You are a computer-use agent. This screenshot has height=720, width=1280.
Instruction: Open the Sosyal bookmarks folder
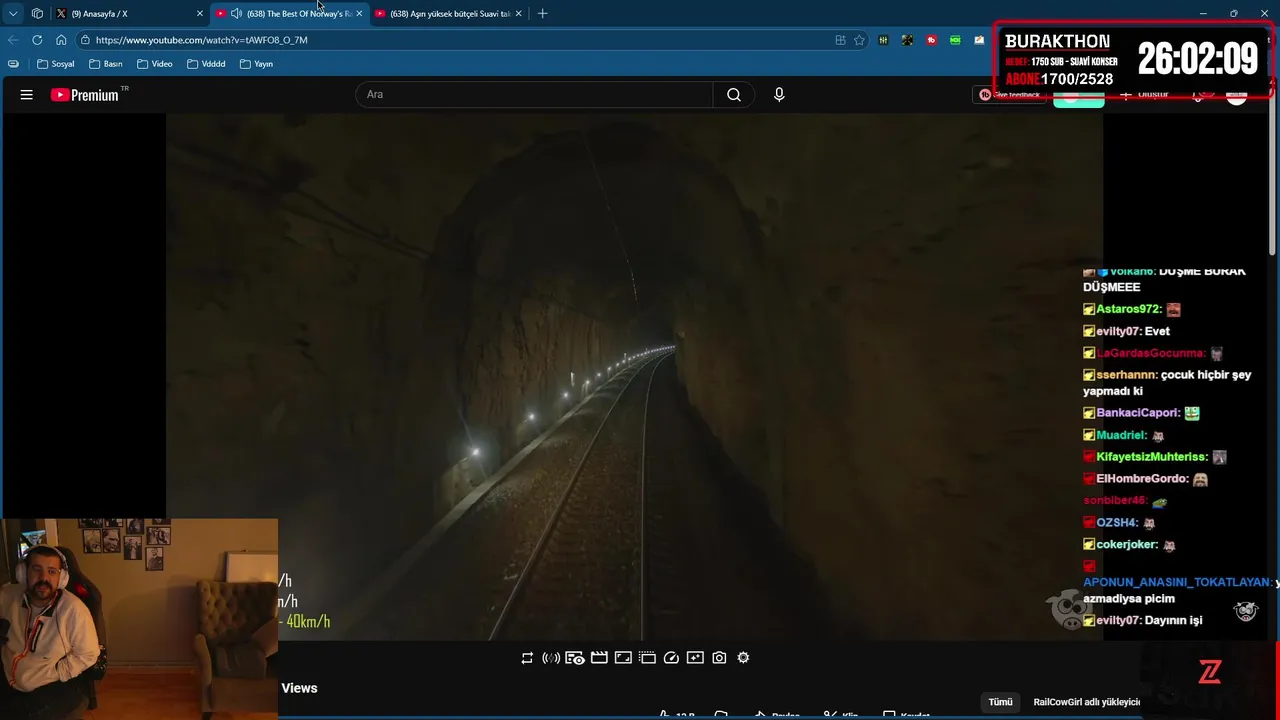coord(55,64)
